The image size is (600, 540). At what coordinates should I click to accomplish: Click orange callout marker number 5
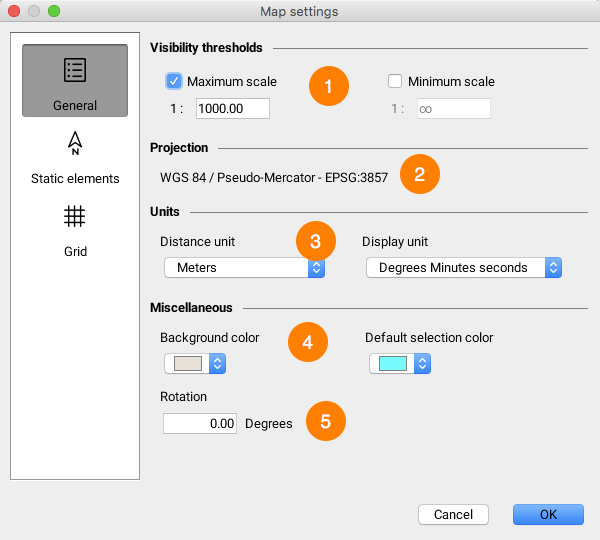pos(326,422)
